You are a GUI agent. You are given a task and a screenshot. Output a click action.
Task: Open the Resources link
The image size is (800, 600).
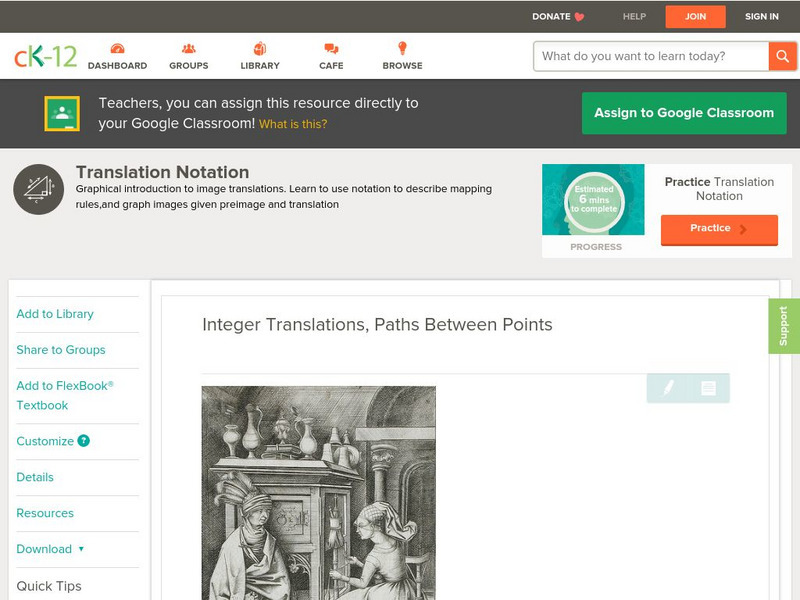tap(45, 513)
